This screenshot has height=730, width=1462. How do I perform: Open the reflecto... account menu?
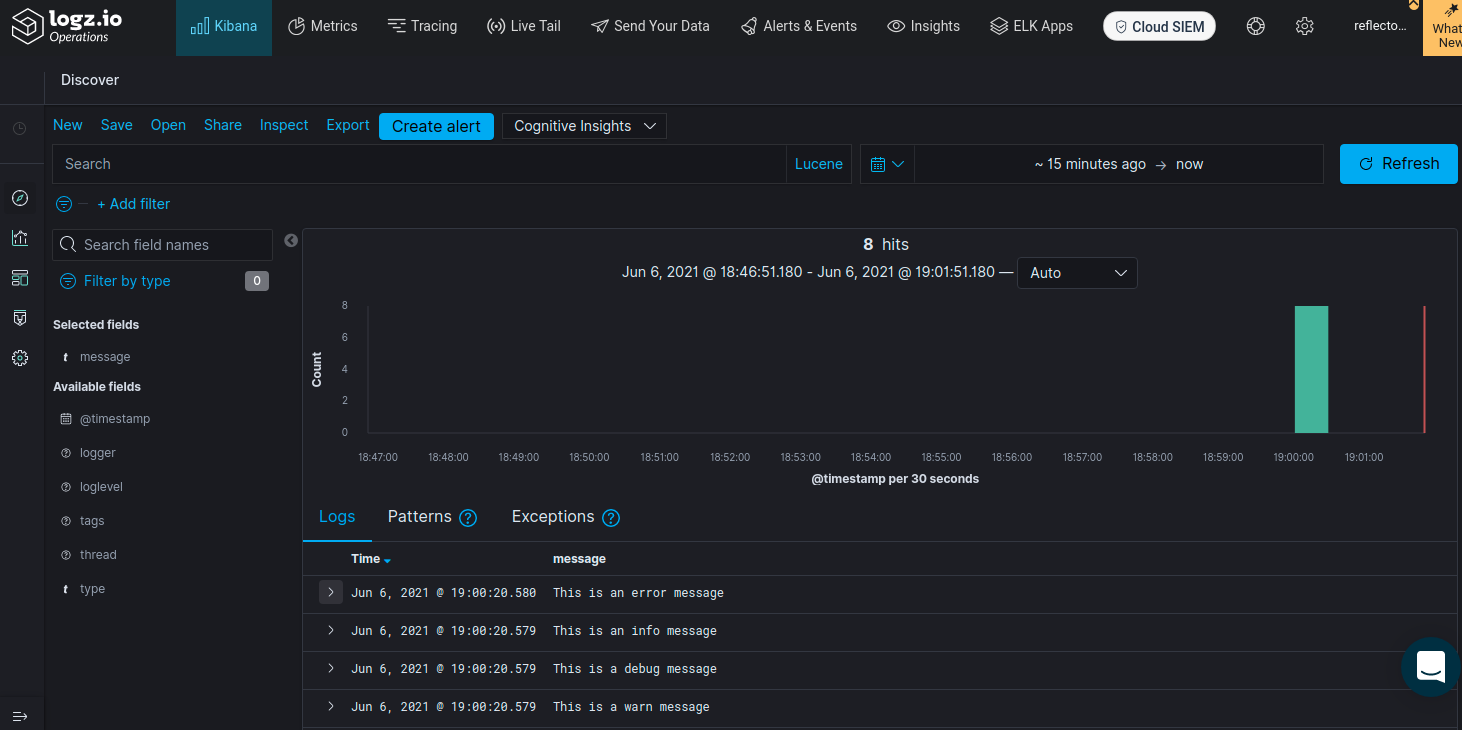tap(1380, 26)
